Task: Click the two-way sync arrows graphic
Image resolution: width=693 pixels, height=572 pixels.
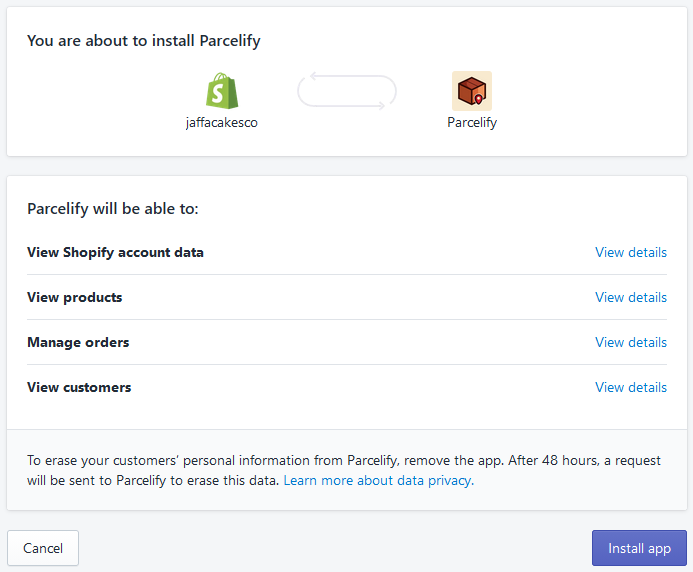Action: pos(347,91)
